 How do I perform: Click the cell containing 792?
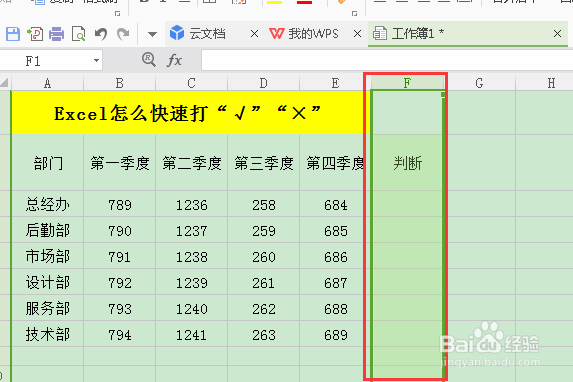(x=119, y=282)
